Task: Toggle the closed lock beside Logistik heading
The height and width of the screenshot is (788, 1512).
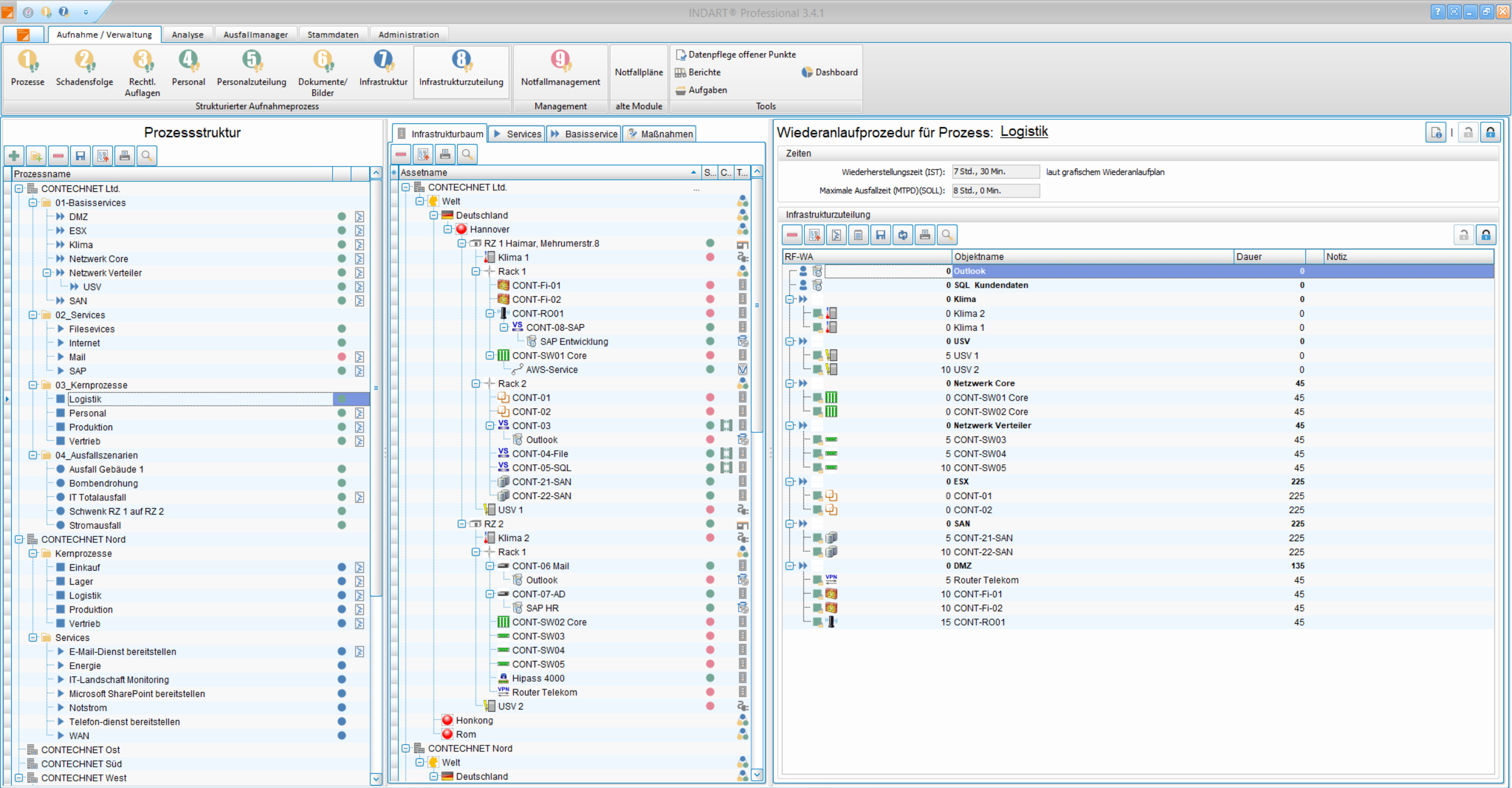Action: point(1491,132)
